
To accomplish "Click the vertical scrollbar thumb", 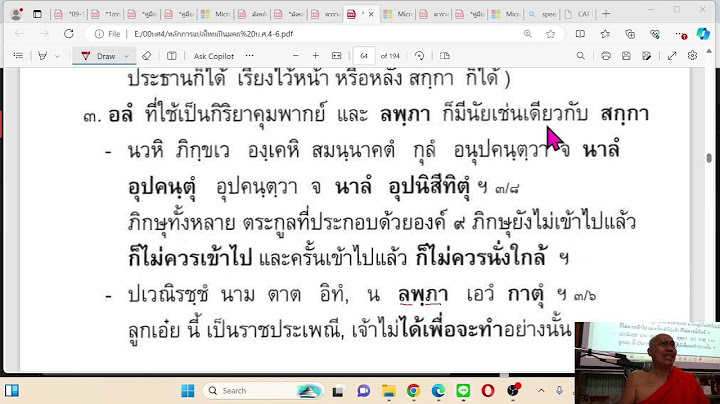I will coord(709,158).
